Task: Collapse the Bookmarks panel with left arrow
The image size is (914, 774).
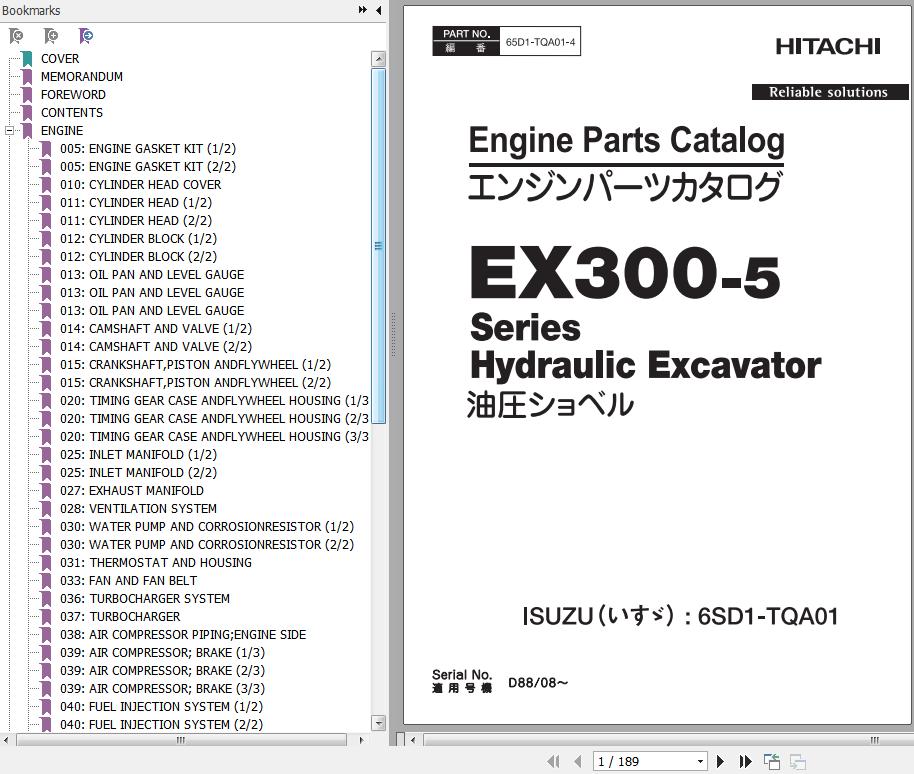Action: tap(378, 10)
